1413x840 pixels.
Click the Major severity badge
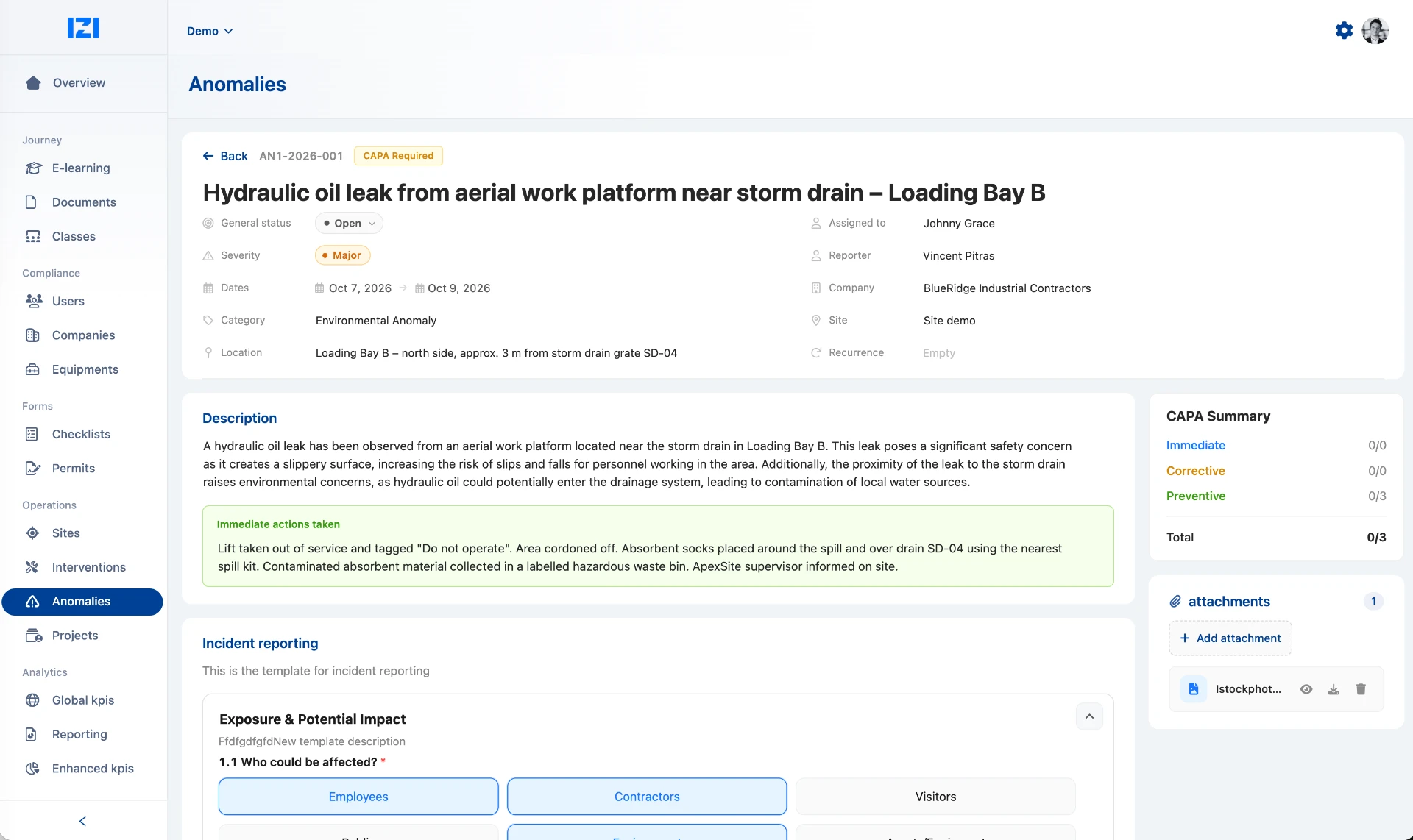pyautogui.click(x=342, y=255)
